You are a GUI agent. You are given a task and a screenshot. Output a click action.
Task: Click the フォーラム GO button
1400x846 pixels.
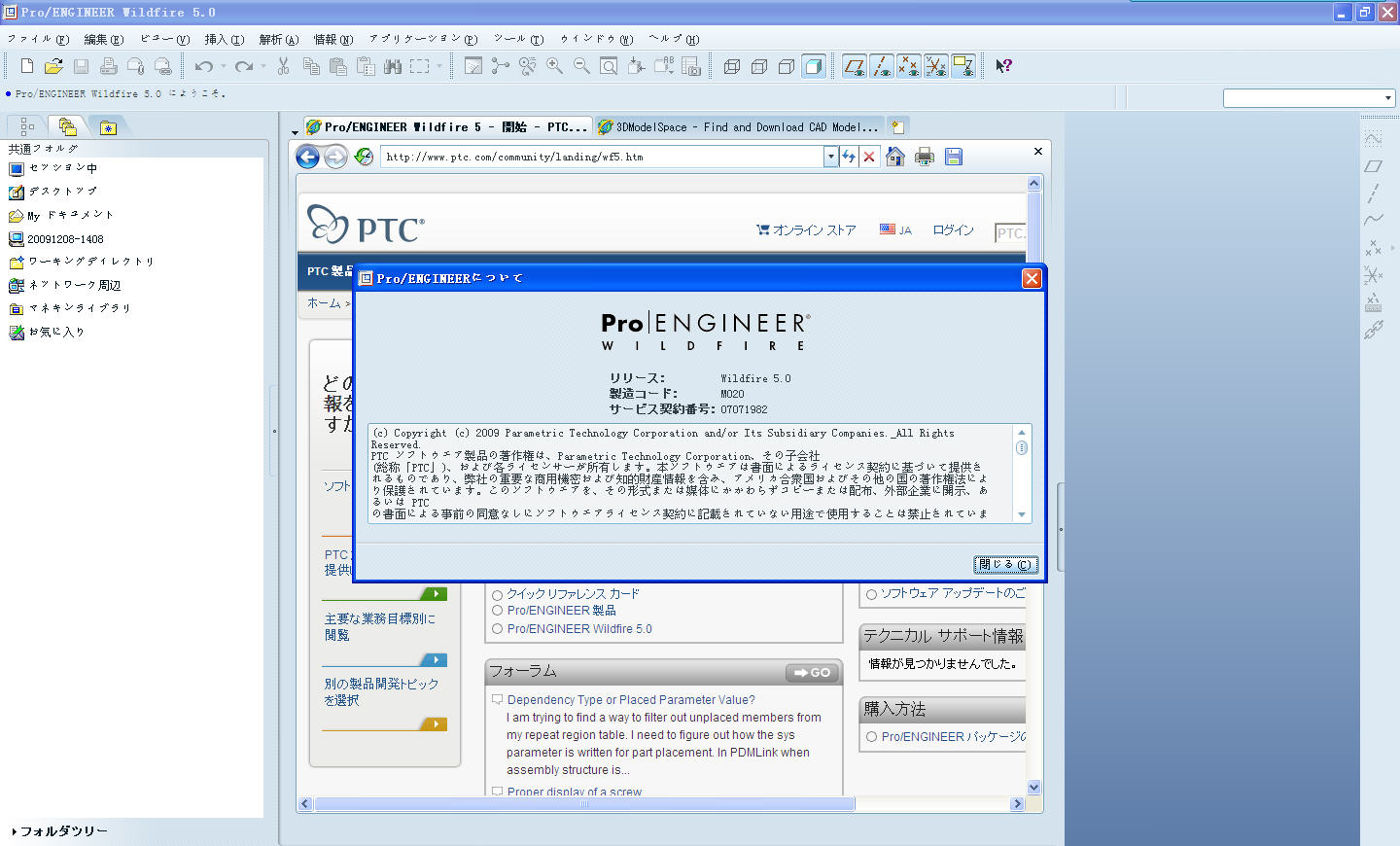coord(812,673)
